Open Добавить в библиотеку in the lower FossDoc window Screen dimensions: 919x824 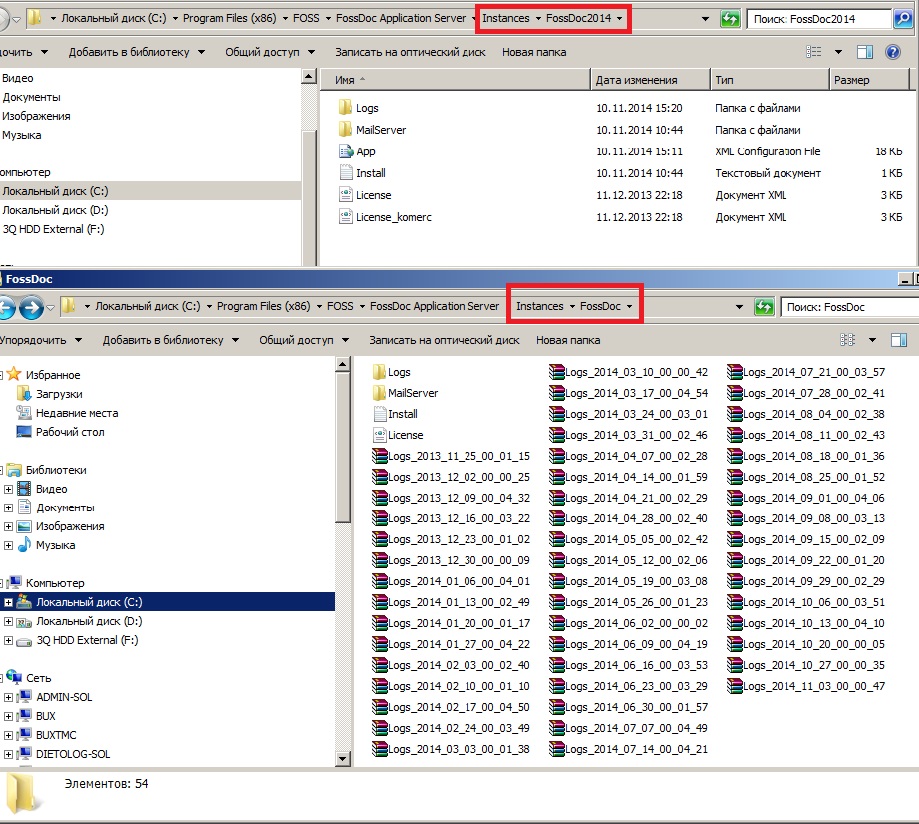pos(171,340)
